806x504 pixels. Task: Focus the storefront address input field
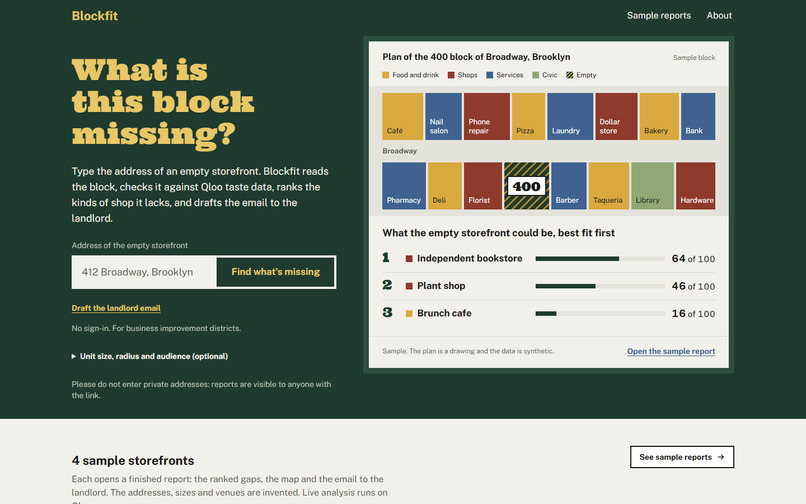(x=144, y=272)
